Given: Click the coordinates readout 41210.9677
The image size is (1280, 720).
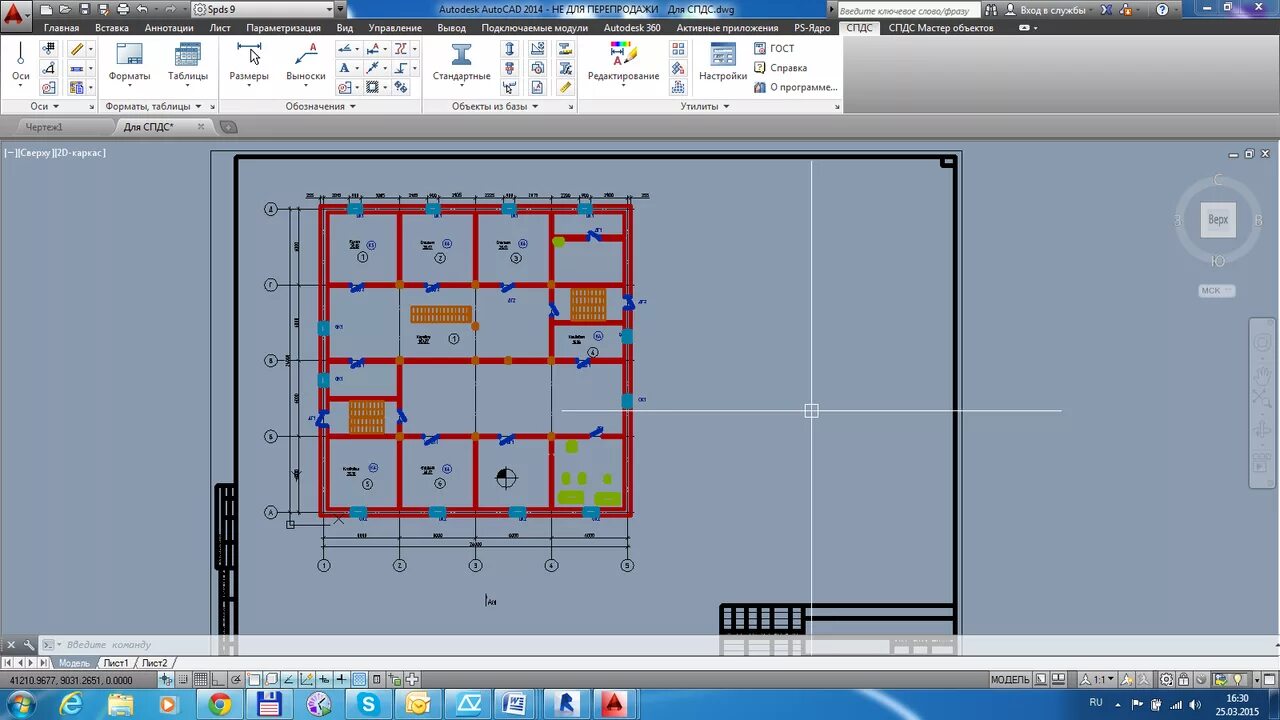Looking at the screenshot, I should click(x=69, y=680).
